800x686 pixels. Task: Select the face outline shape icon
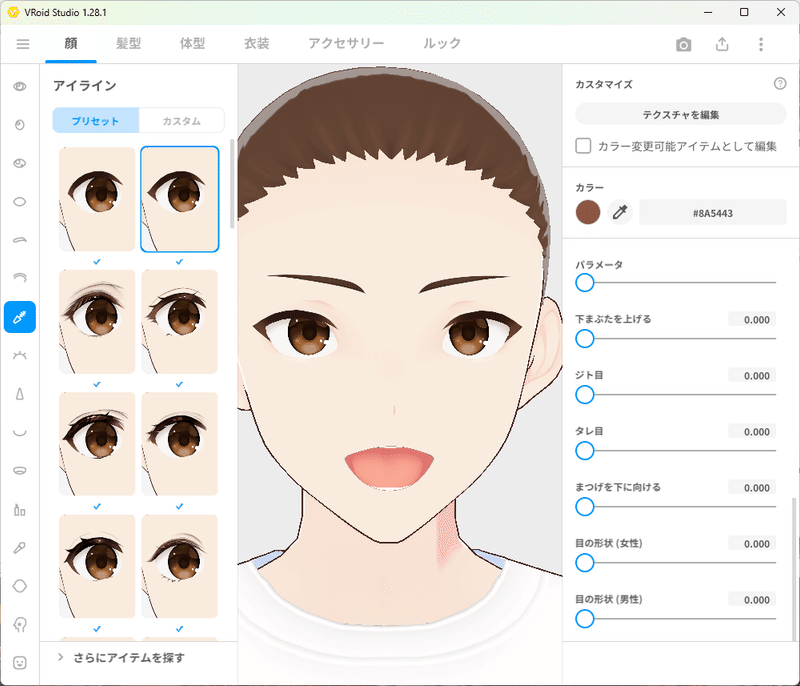click(20, 586)
